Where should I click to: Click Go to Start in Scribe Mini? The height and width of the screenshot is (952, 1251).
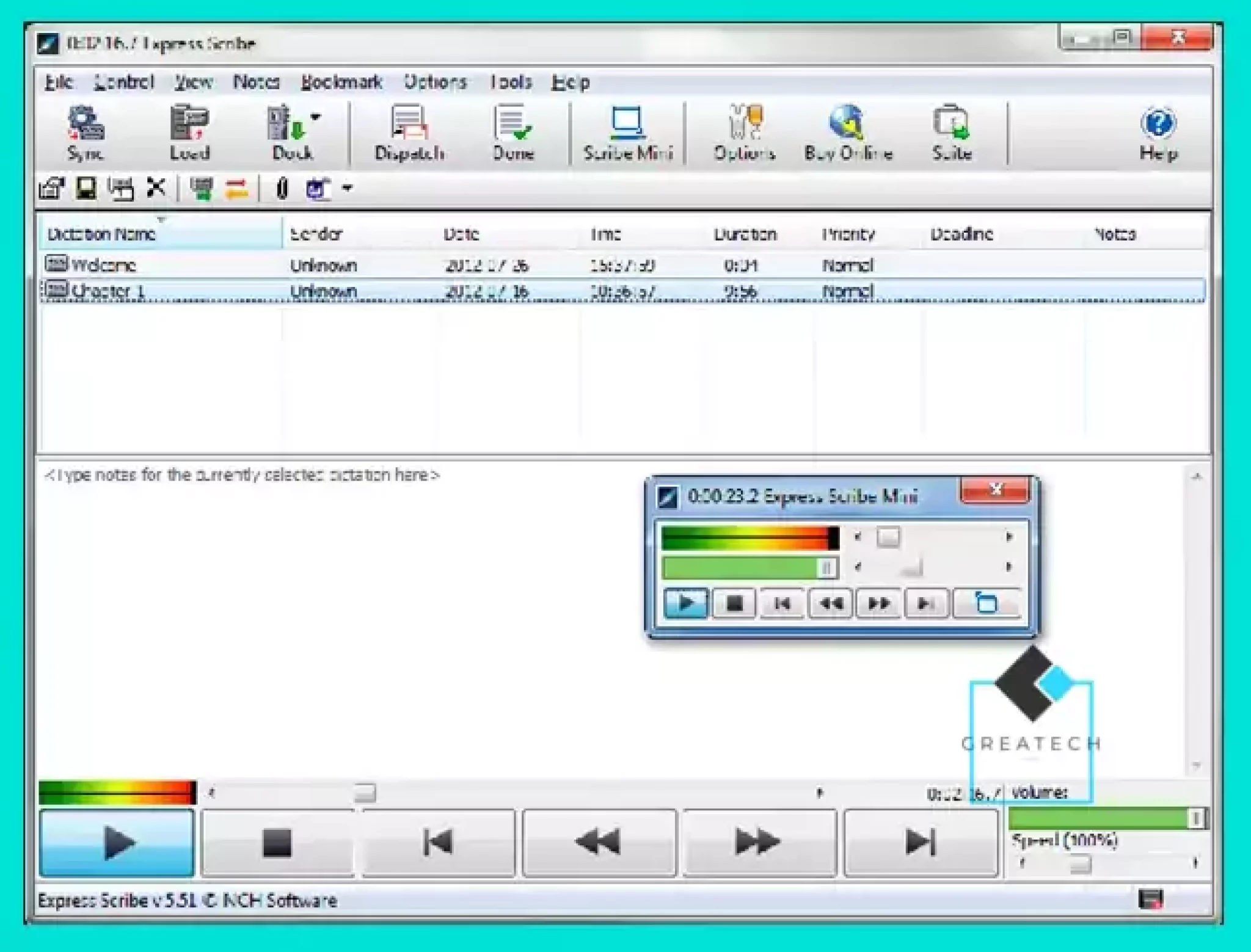pyautogui.click(x=781, y=603)
